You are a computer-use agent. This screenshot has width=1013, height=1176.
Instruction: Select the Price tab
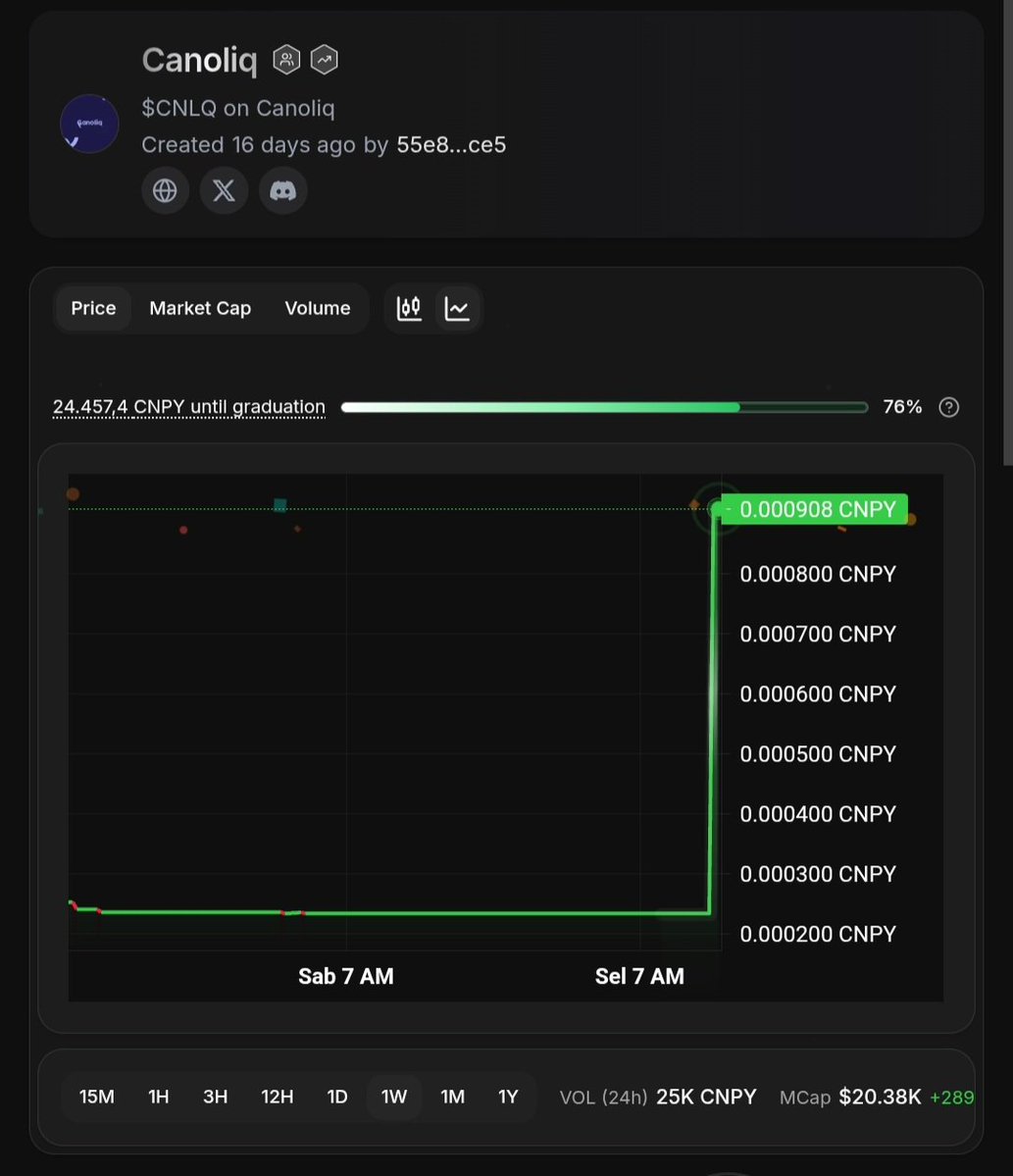[x=94, y=308]
